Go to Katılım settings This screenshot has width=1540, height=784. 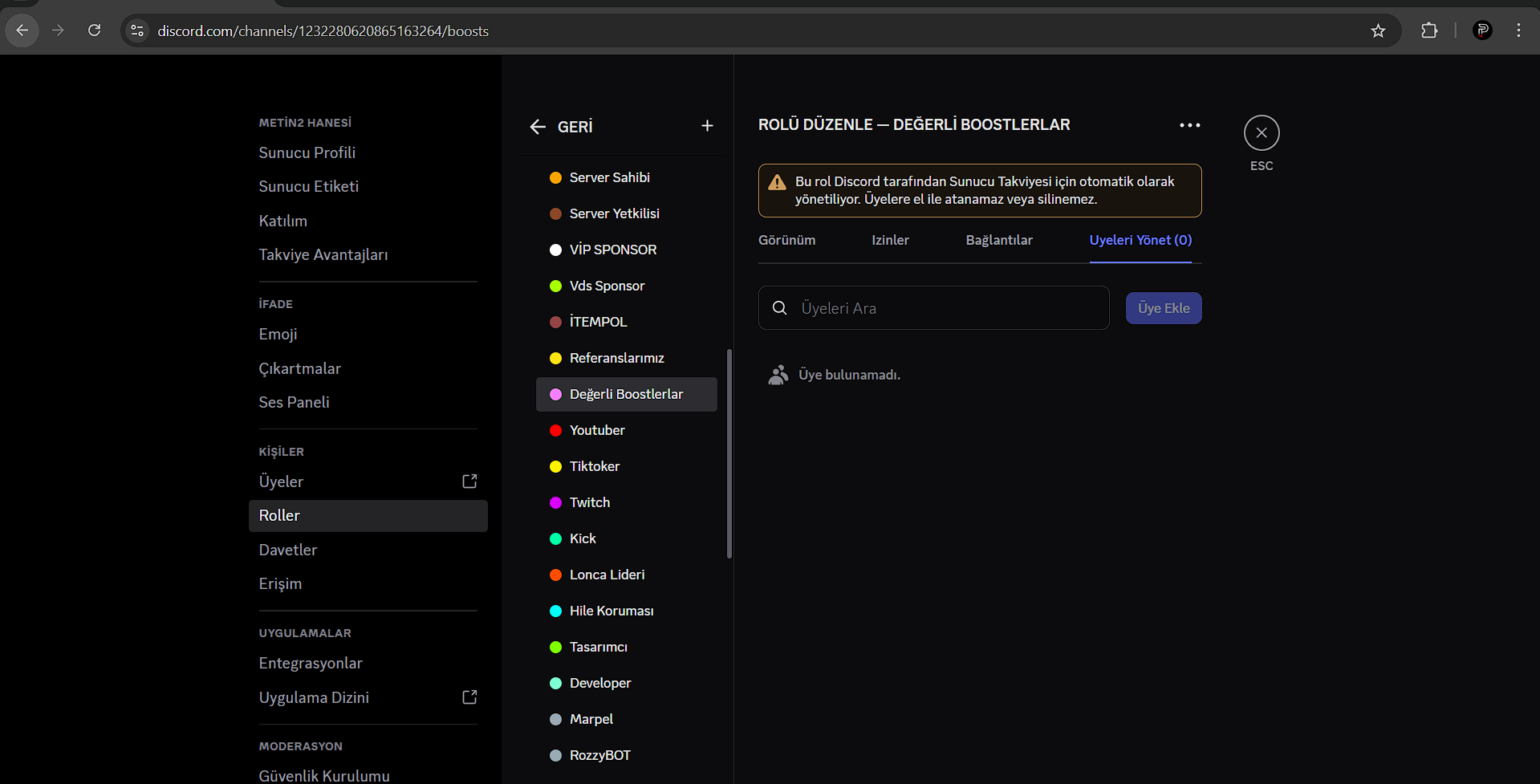pos(368,221)
